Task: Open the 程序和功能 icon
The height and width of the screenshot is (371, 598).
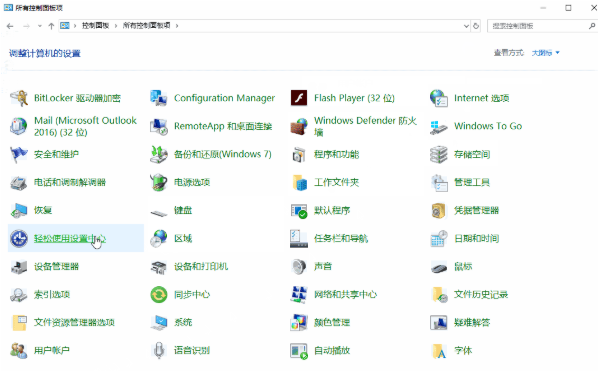Action: coord(299,154)
